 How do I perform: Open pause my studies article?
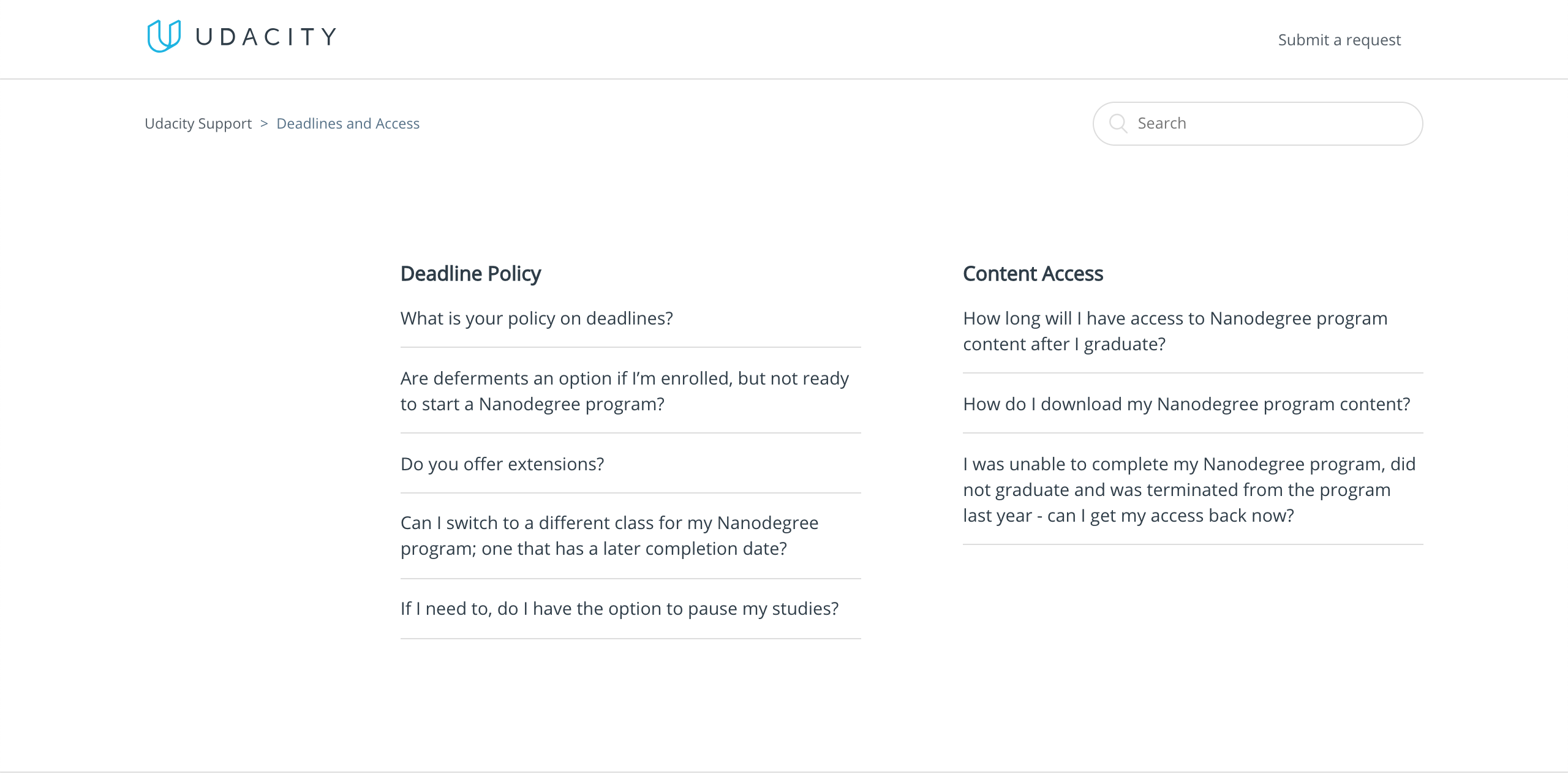coord(619,609)
